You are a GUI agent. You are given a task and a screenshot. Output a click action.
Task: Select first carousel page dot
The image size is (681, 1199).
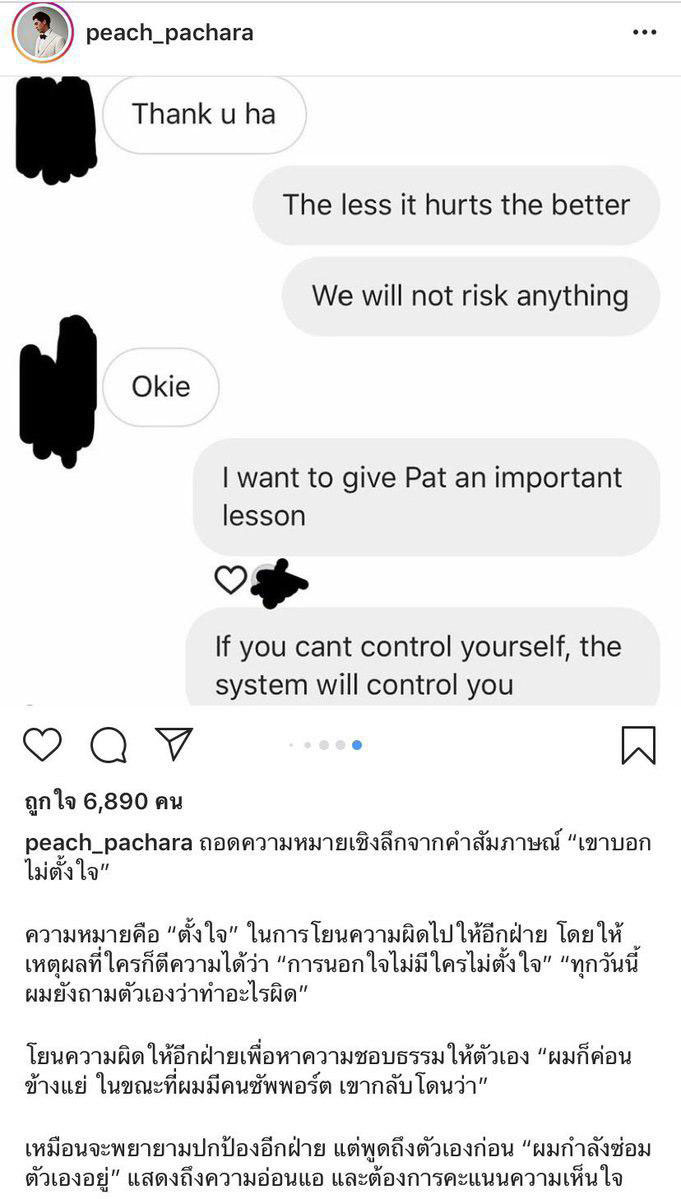(291, 745)
